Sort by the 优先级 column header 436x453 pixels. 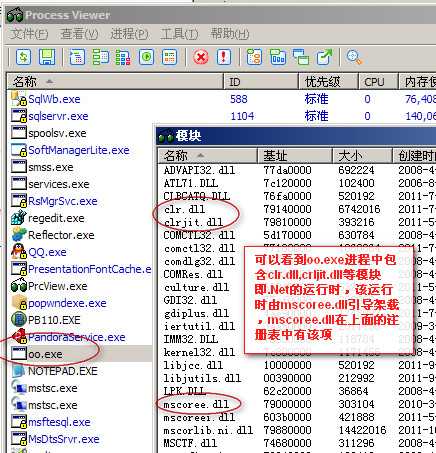(328, 82)
